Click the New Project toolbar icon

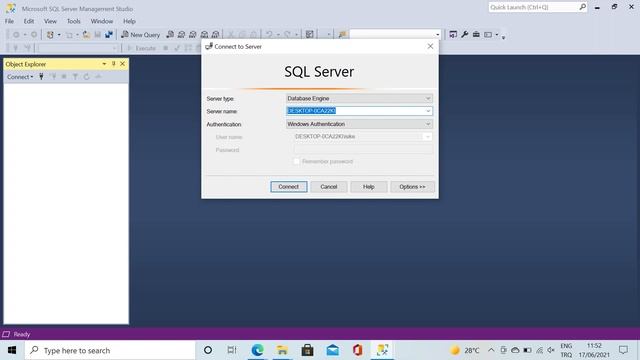tap(50, 35)
